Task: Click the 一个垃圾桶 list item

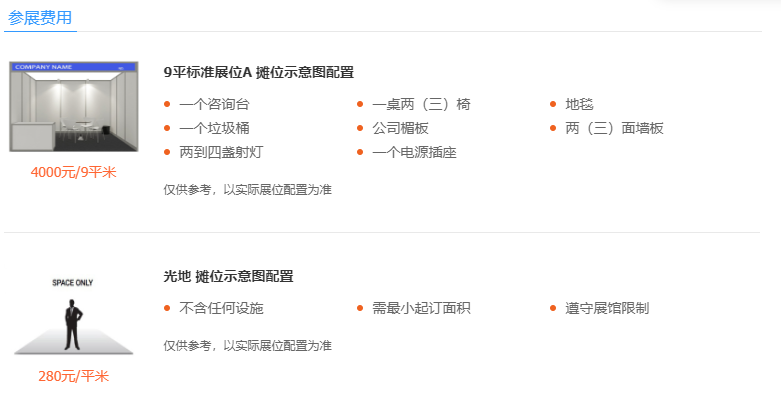Action: [215, 128]
